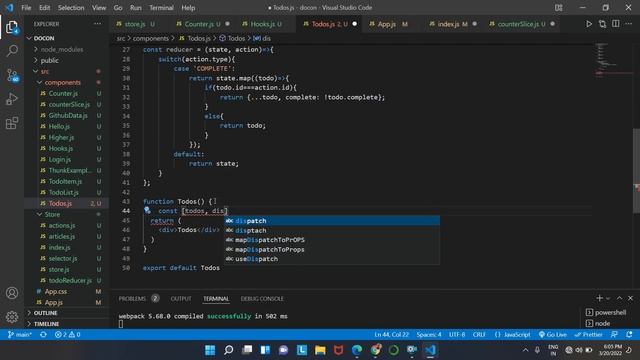This screenshot has width=640, height=360.
Task: Click the main branch indicator
Action: coord(20,335)
